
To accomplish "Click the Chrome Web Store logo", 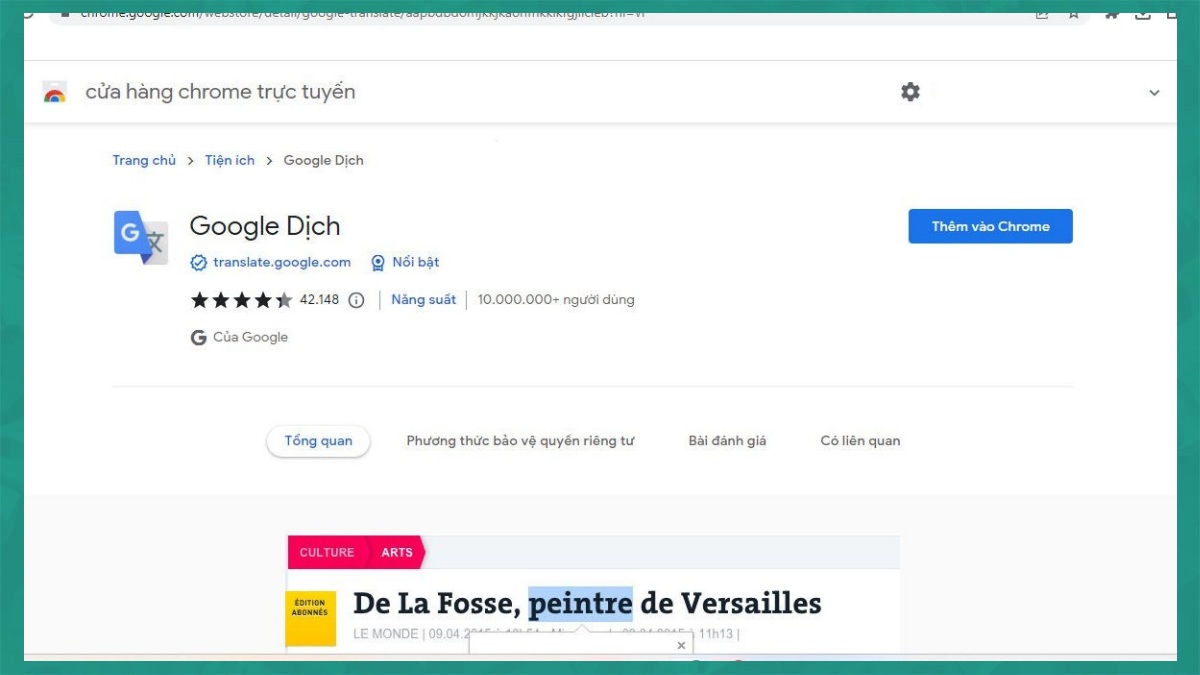I will pyautogui.click(x=55, y=91).
